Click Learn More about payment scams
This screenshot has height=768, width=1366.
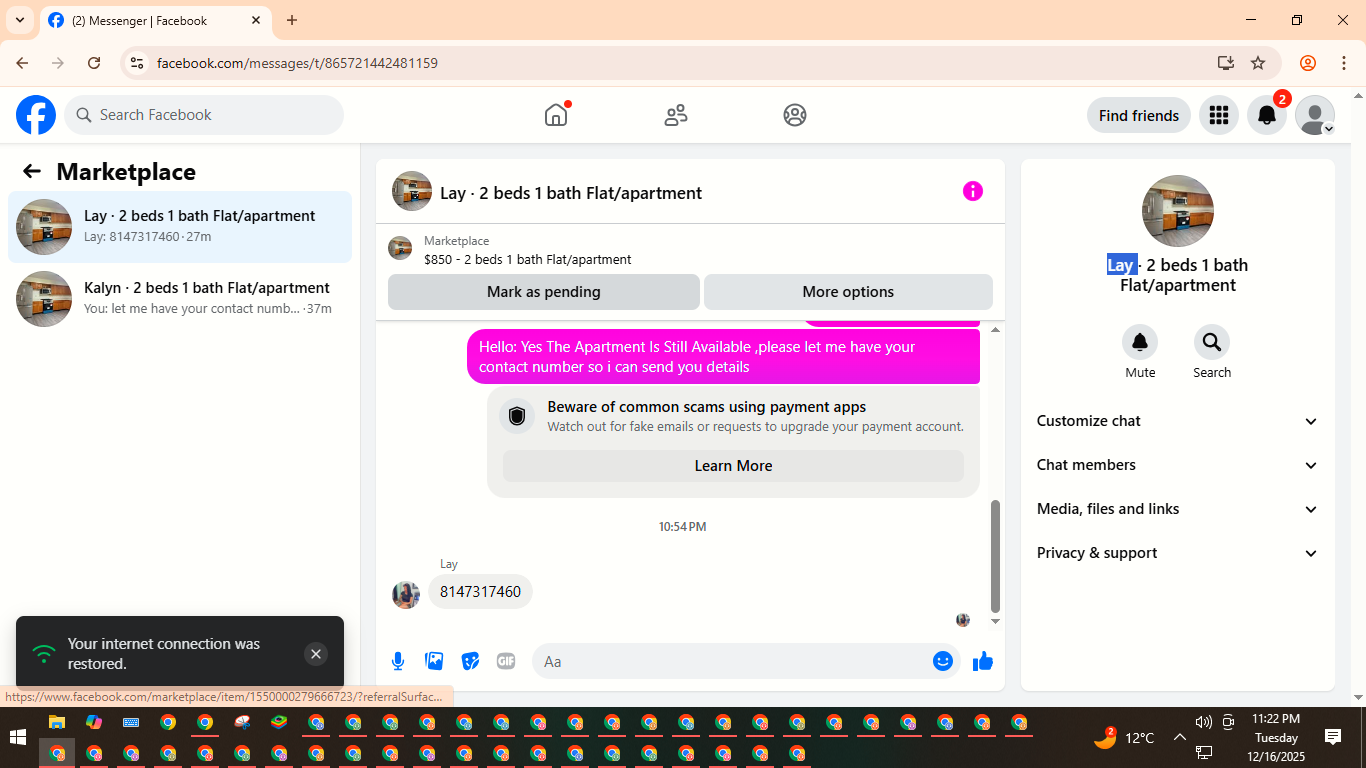point(733,466)
